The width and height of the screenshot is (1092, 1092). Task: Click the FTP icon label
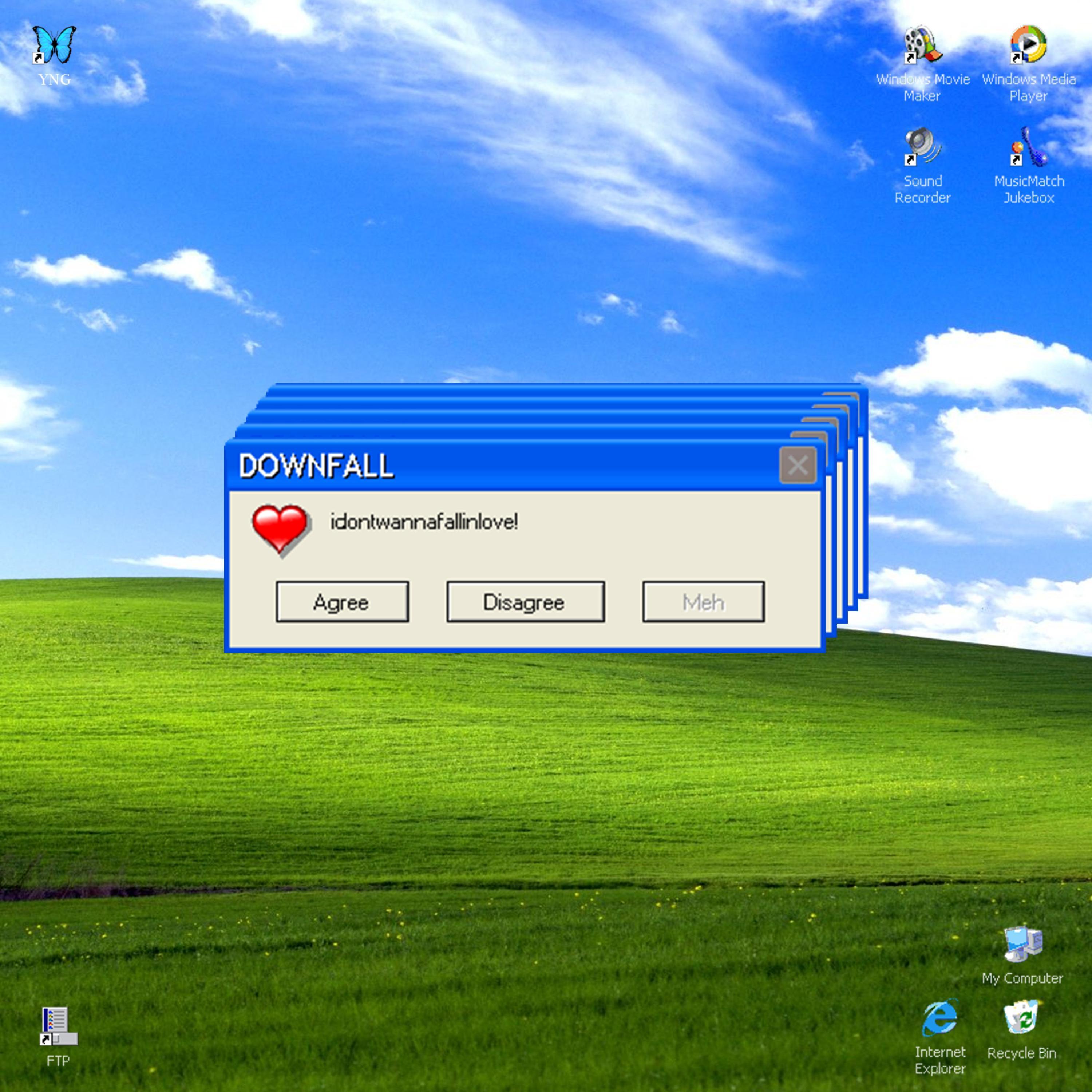[58, 1061]
